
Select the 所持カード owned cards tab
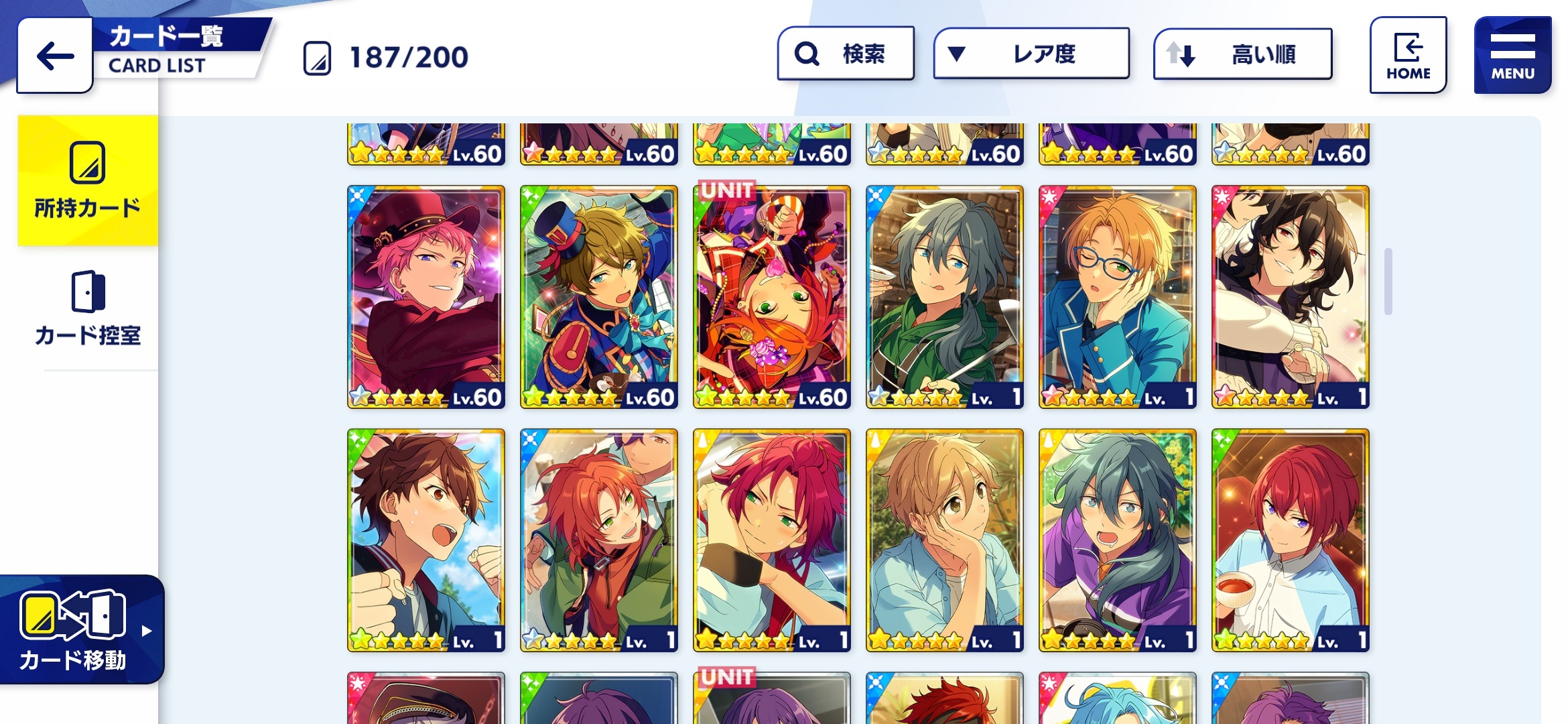coord(88,180)
